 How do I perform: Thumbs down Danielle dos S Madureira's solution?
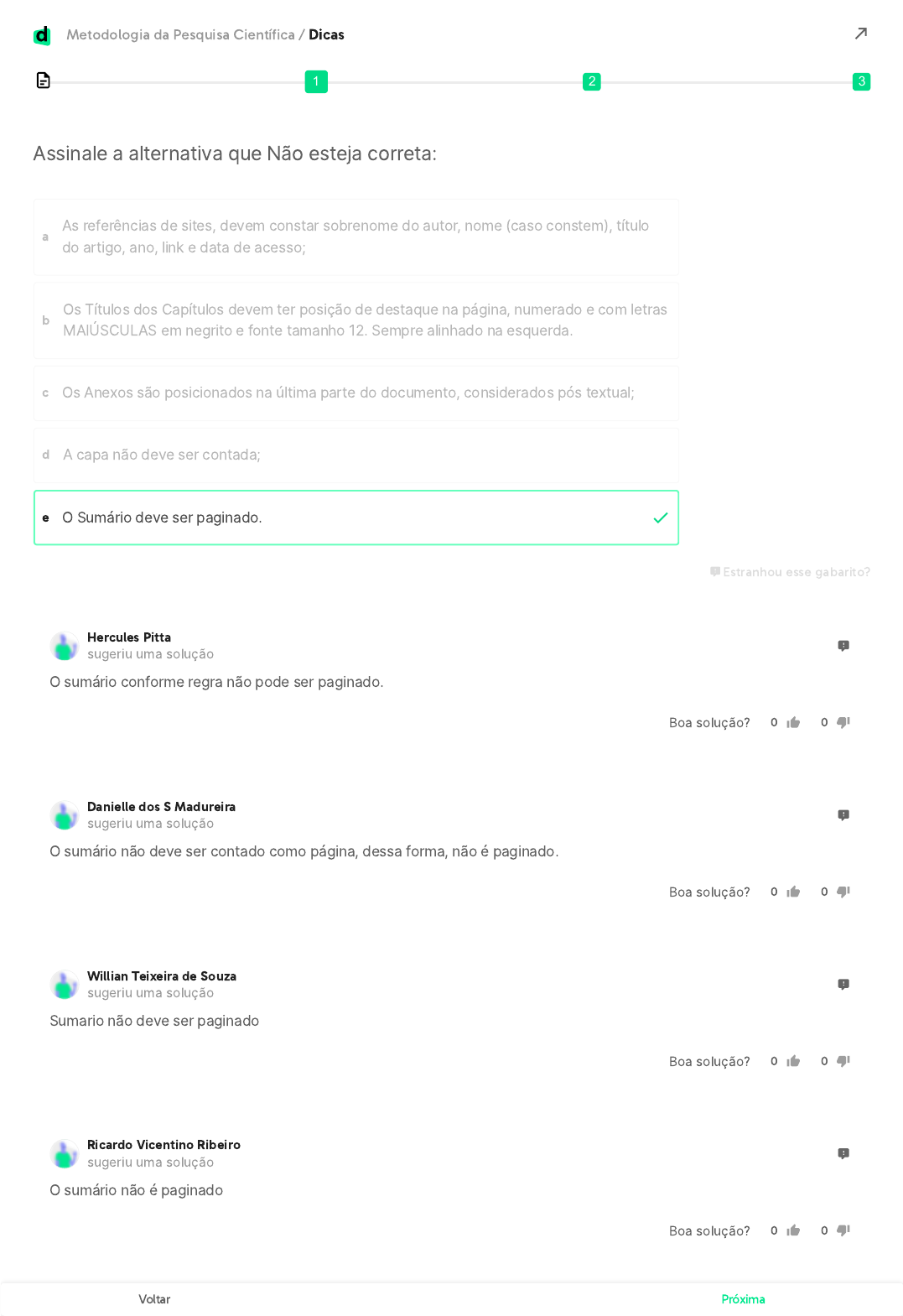point(843,892)
